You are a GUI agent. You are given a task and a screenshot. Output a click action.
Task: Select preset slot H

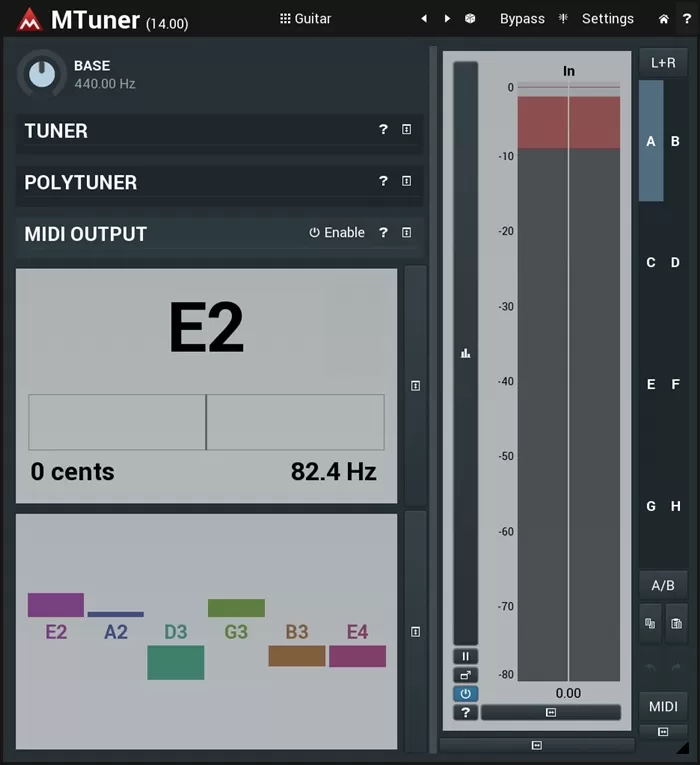[x=675, y=506]
